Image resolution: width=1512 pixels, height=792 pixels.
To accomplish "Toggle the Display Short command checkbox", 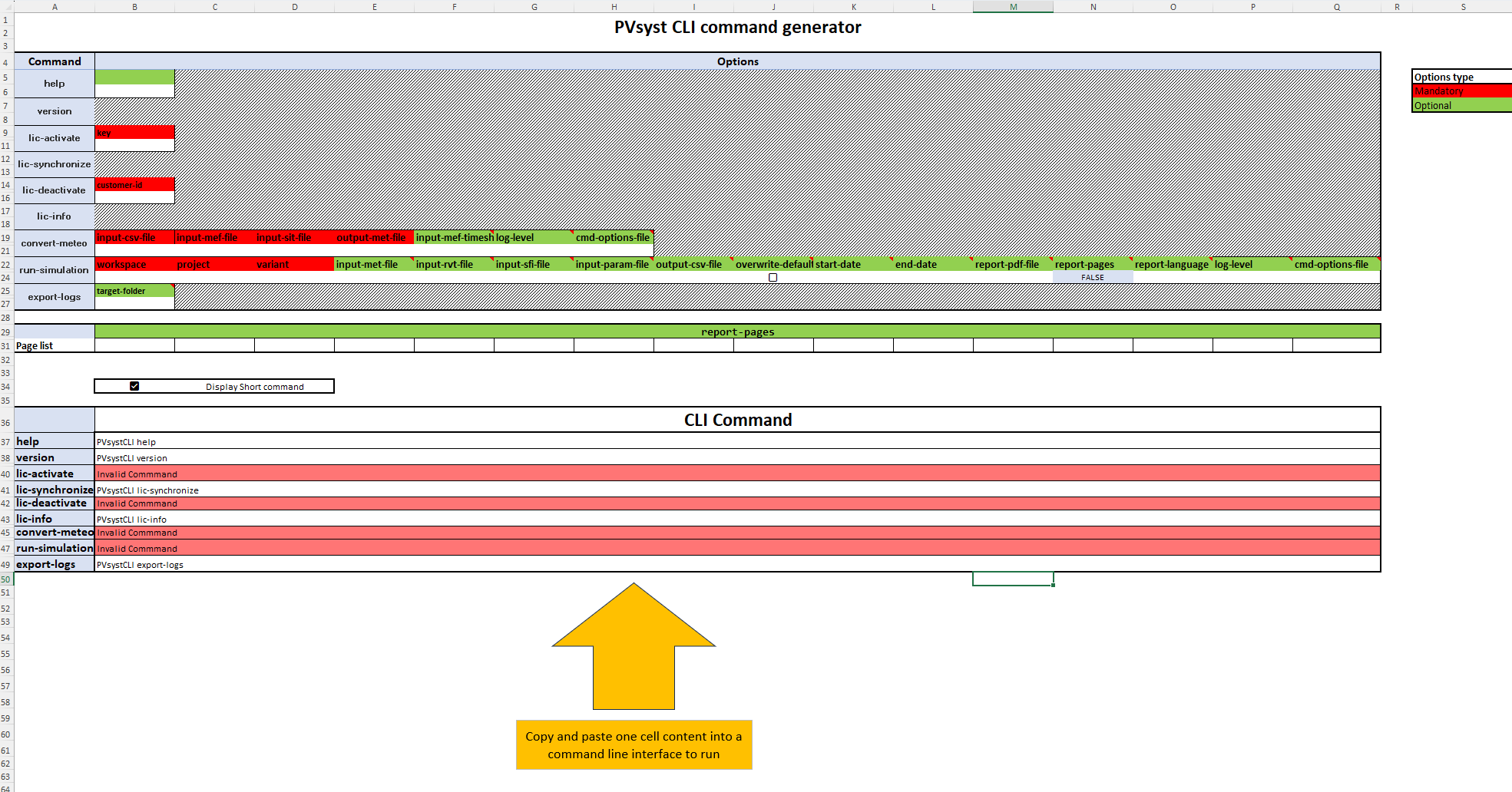I will coord(134,386).
